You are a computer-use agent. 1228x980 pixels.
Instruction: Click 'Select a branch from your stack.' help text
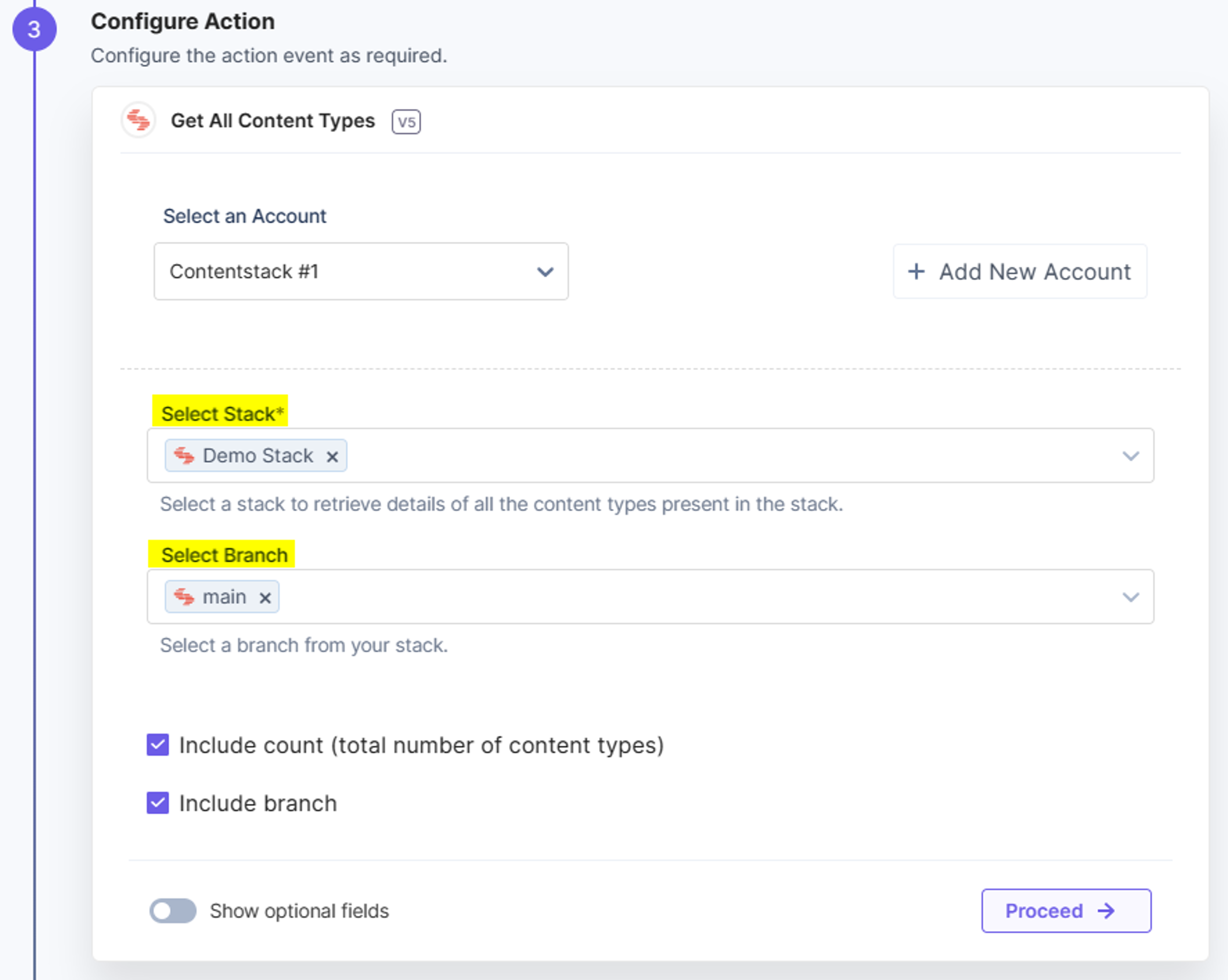pyautogui.click(x=304, y=645)
